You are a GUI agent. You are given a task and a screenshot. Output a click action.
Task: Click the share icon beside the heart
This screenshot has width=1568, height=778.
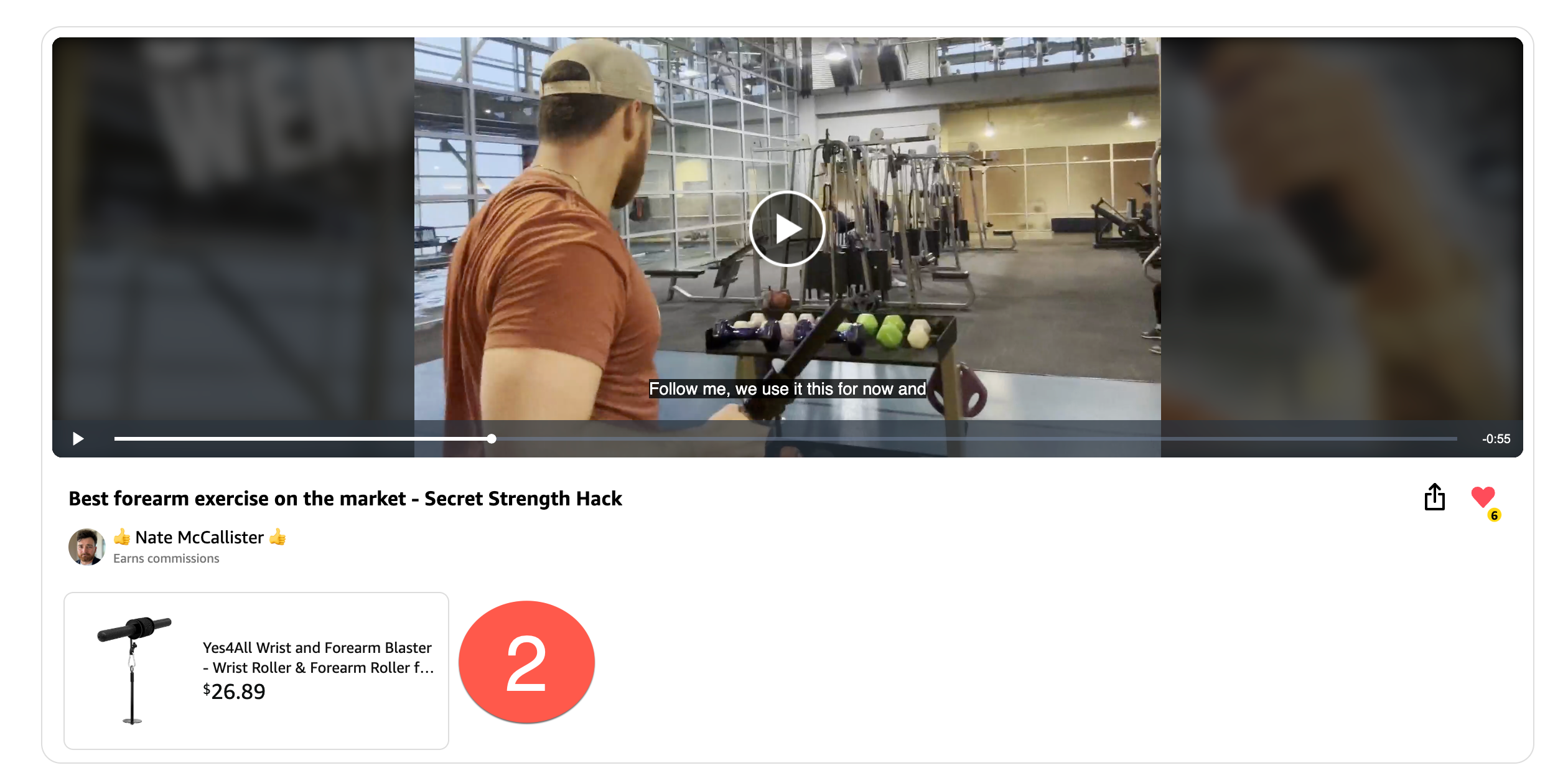pos(1434,497)
